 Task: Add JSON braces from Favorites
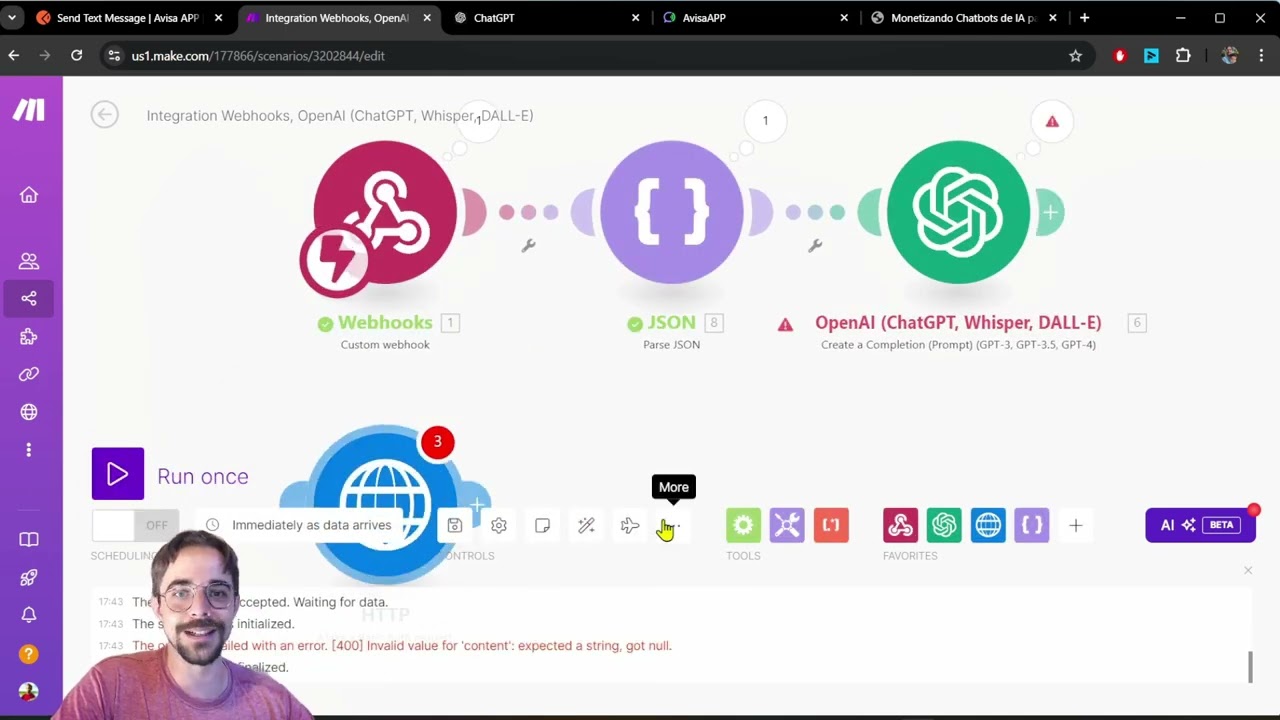[1032, 525]
